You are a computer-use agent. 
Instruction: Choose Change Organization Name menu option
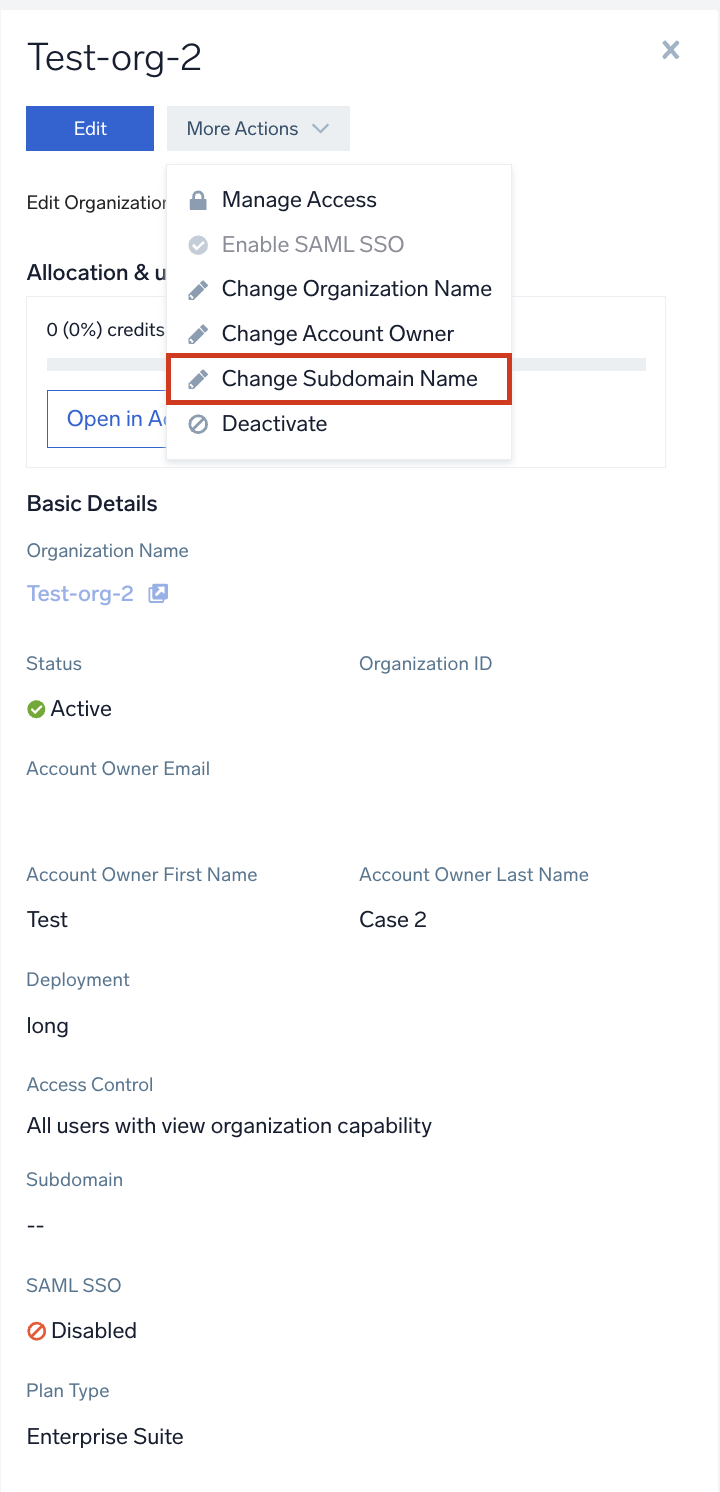356,289
